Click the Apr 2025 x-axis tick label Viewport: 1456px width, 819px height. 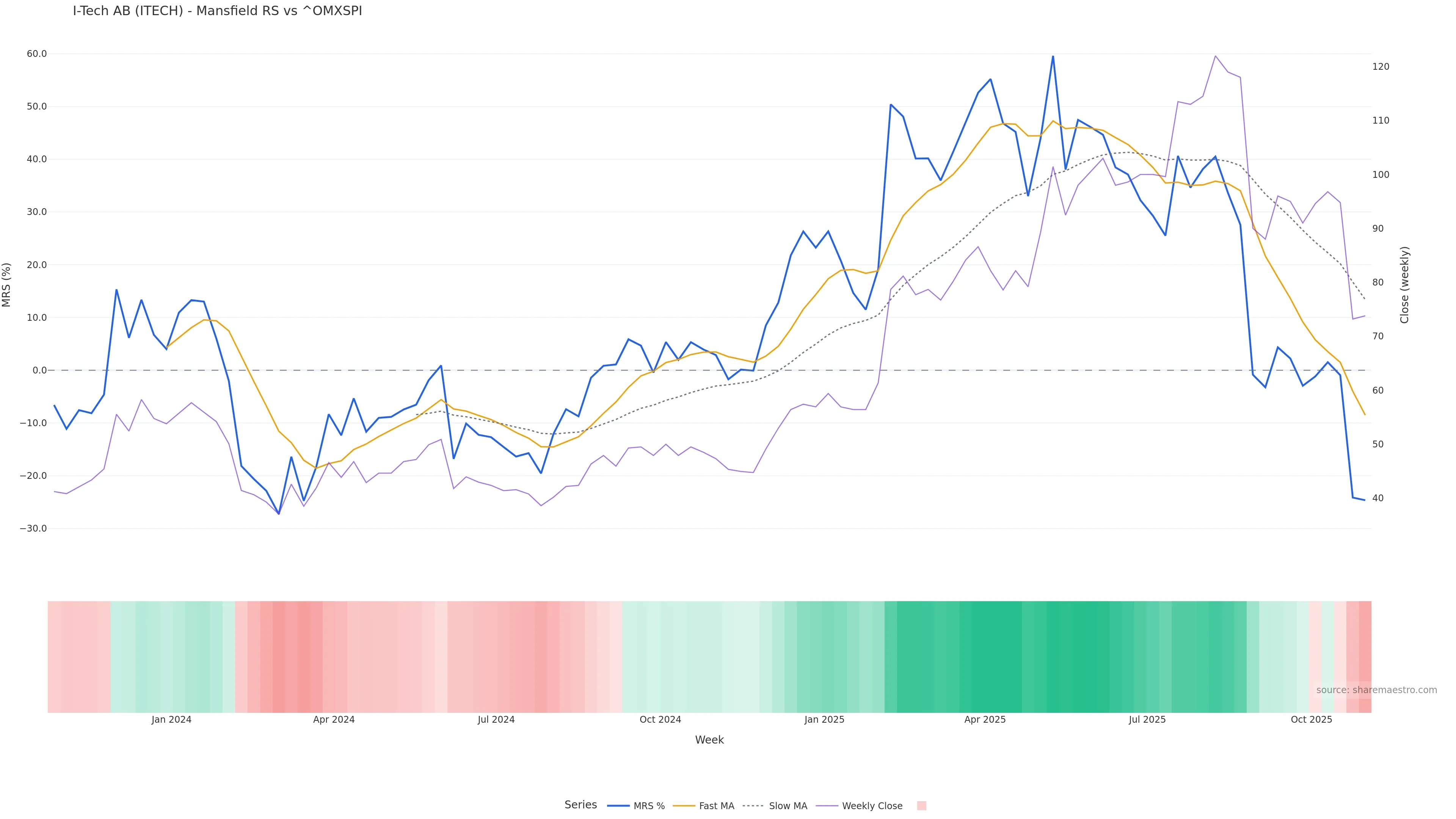(x=985, y=720)
